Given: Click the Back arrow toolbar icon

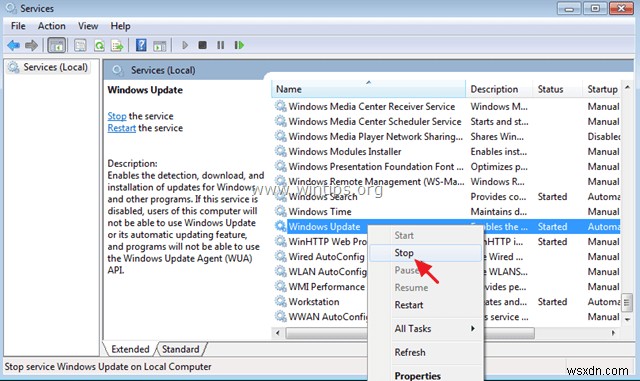Looking at the screenshot, I should coord(13,45).
